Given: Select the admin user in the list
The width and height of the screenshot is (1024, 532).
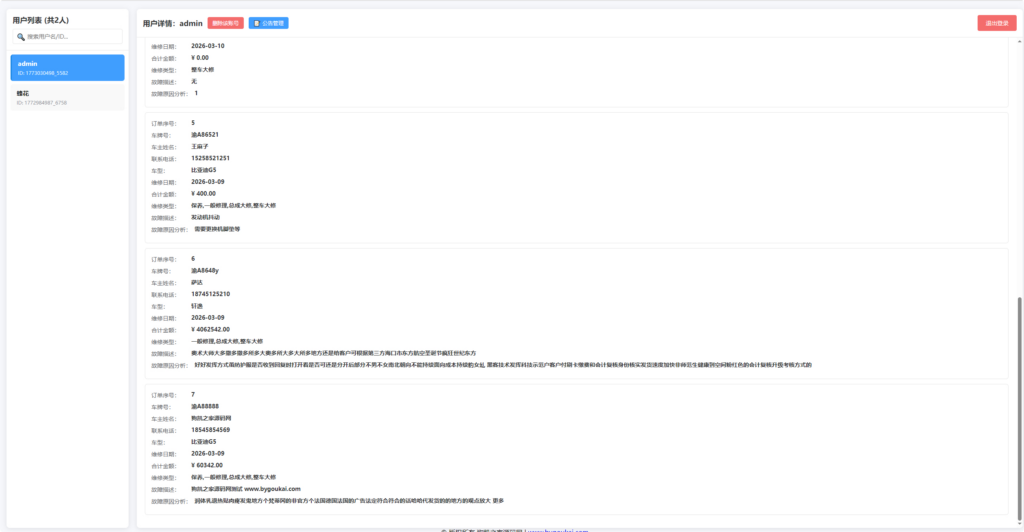Looking at the screenshot, I should (67, 67).
